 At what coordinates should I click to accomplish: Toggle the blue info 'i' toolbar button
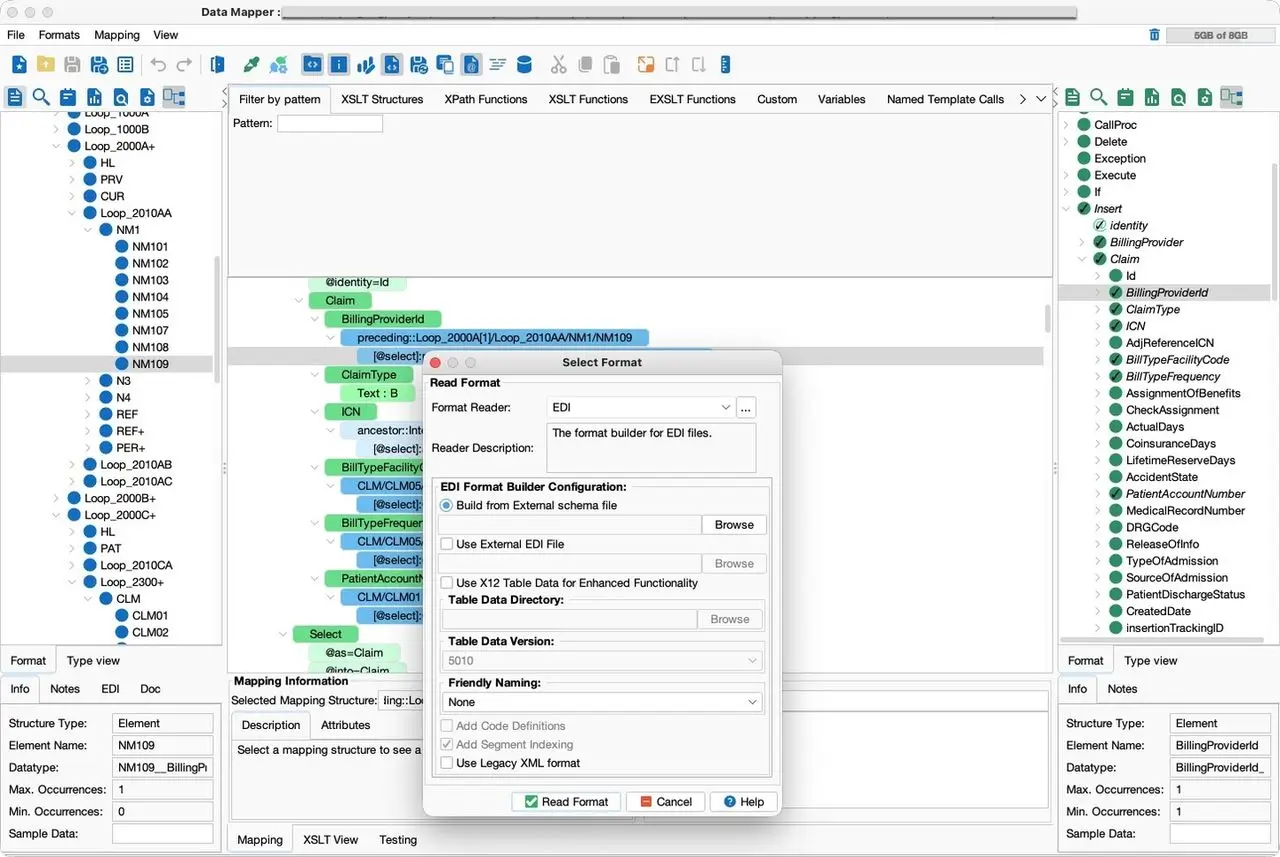pyautogui.click(x=339, y=65)
